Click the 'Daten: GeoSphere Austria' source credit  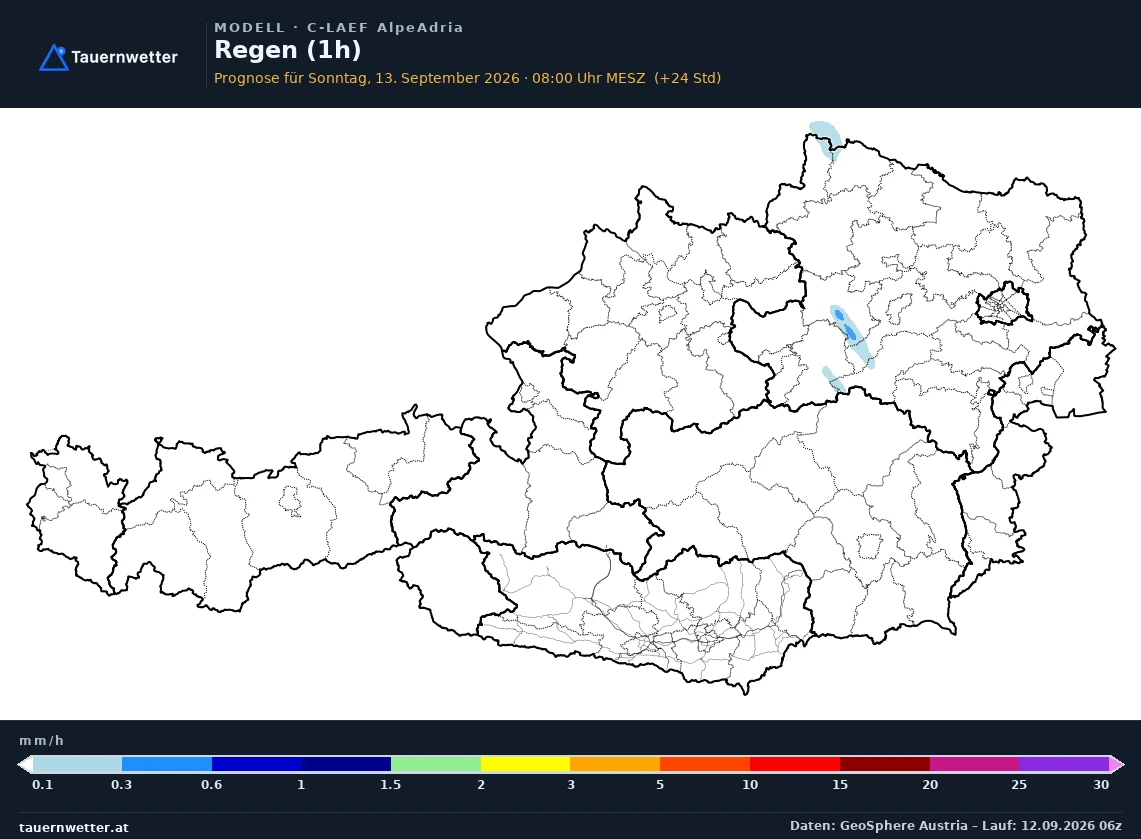[x=955, y=826]
